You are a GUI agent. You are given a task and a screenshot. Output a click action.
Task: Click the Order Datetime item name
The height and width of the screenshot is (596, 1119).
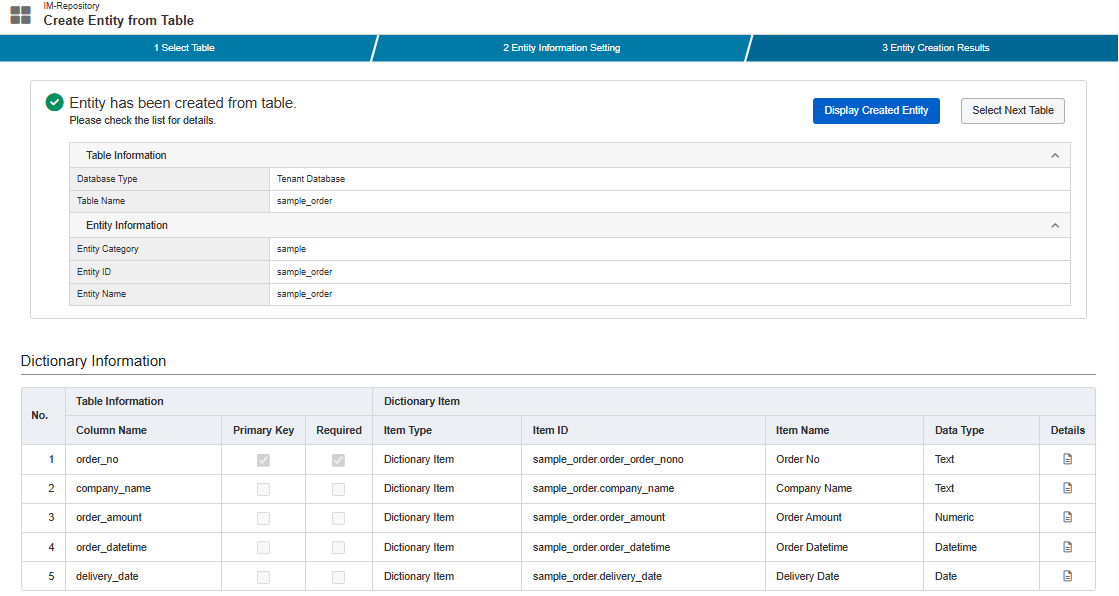point(812,547)
